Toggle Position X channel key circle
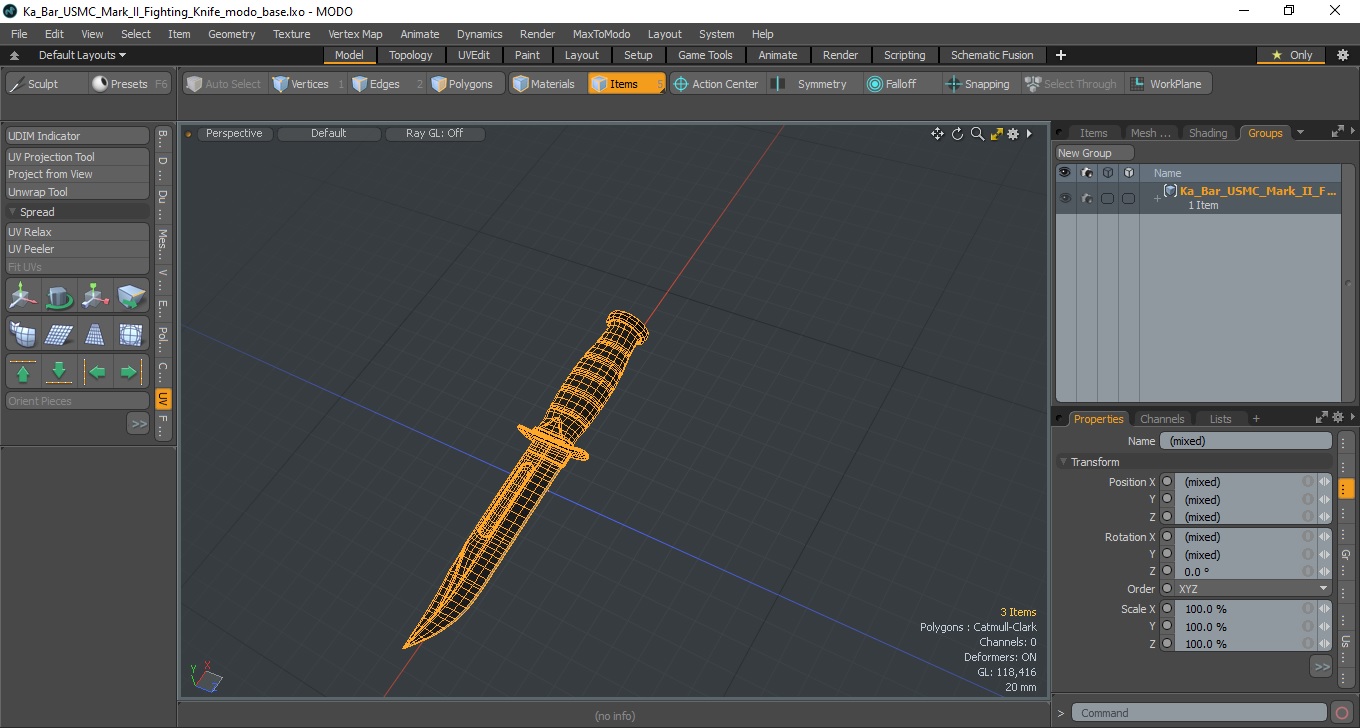Screen dimensions: 1360x728 pos(1167,482)
